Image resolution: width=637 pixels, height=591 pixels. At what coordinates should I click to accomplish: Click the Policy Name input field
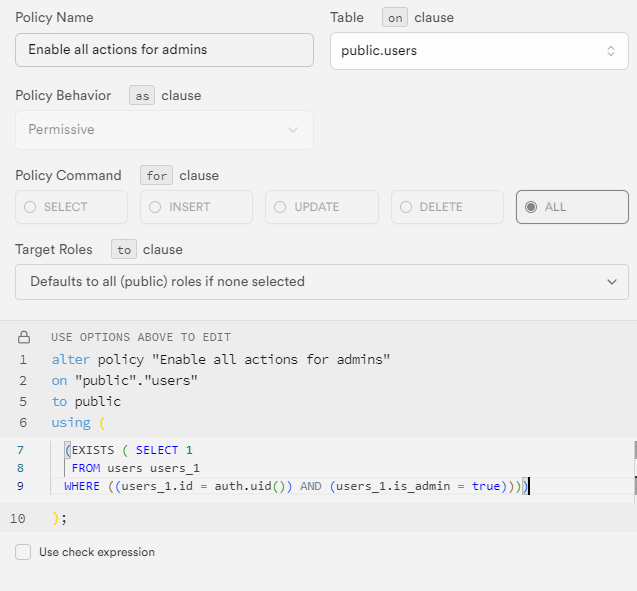coord(164,50)
